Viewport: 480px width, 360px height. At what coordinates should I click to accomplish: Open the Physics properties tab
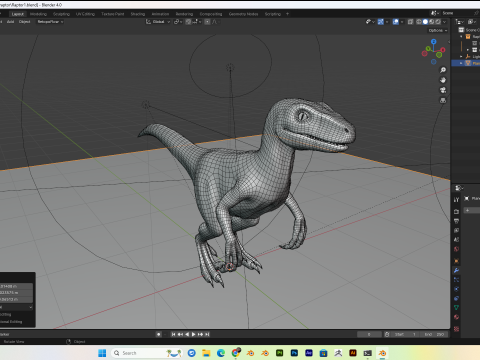456,289
